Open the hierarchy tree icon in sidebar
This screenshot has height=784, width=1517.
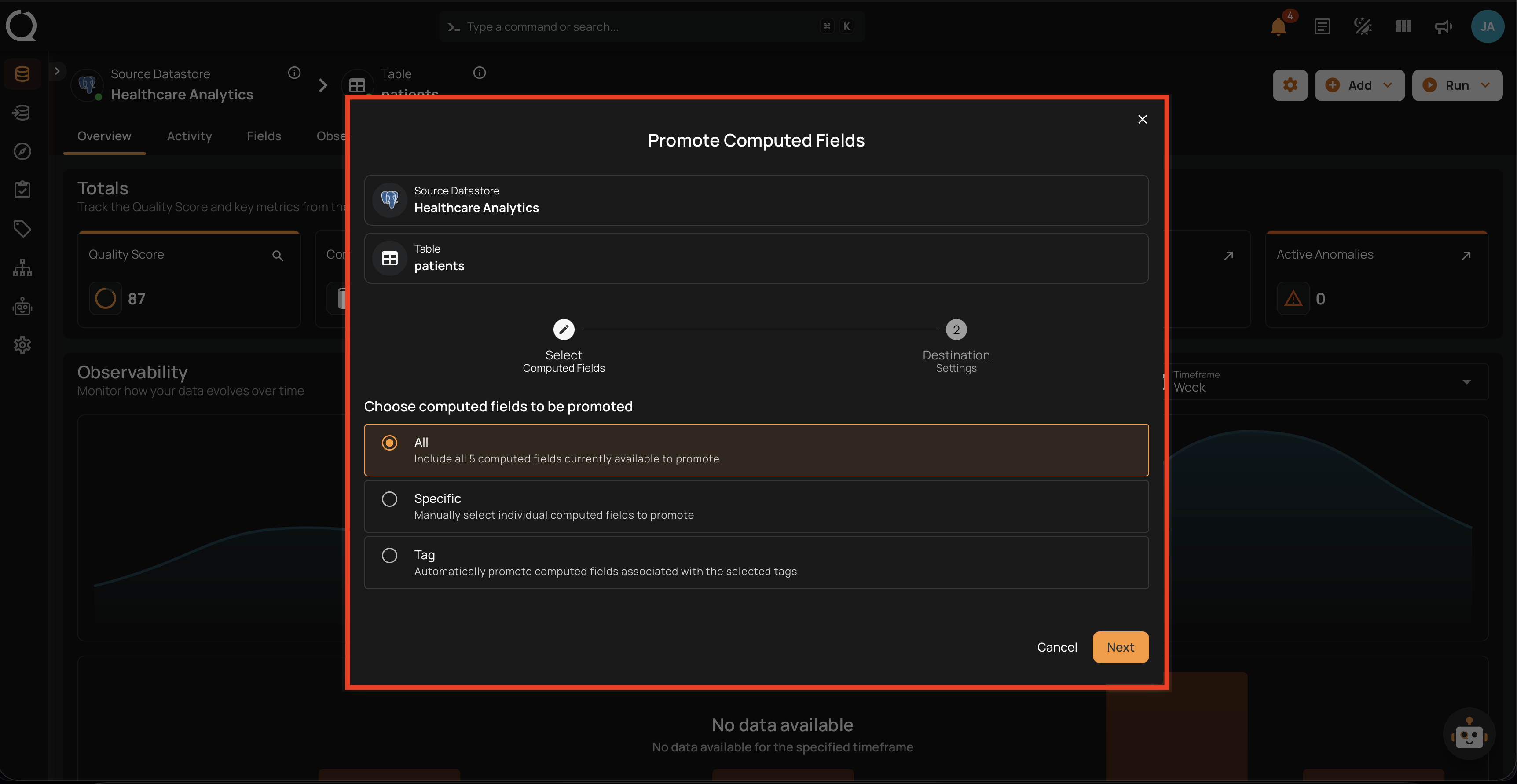tap(22, 267)
